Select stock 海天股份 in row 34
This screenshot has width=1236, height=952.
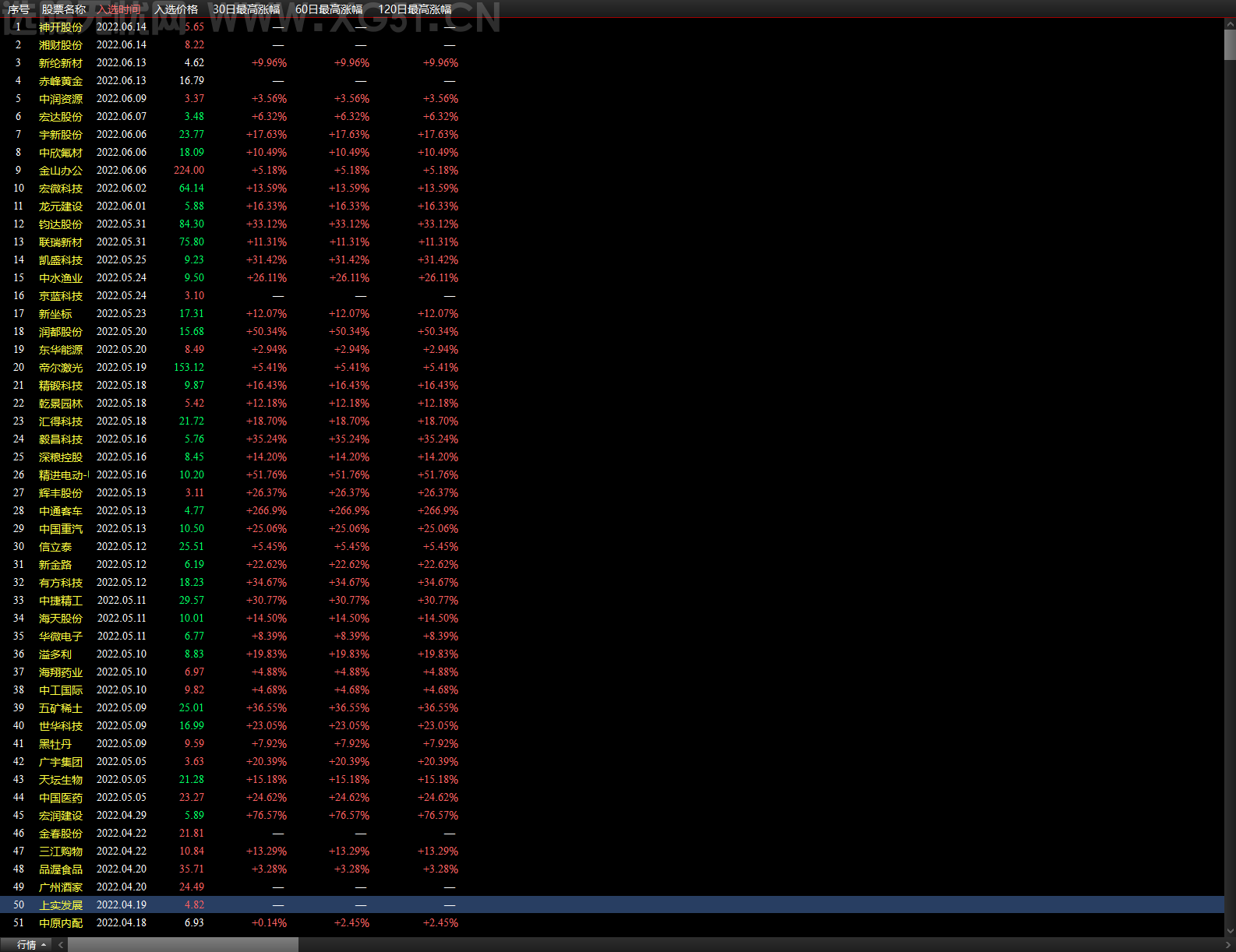61,619
